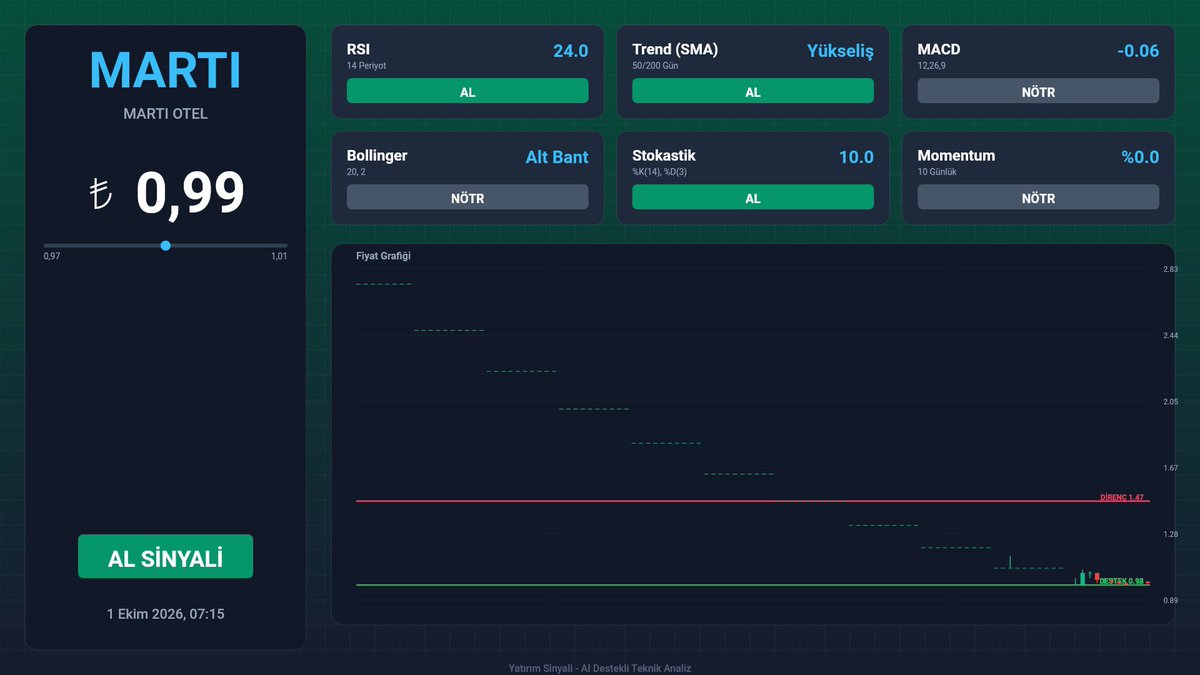Click the NÖTR button under Bollinger
The width and height of the screenshot is (1200, 675).
pos(467,198)
